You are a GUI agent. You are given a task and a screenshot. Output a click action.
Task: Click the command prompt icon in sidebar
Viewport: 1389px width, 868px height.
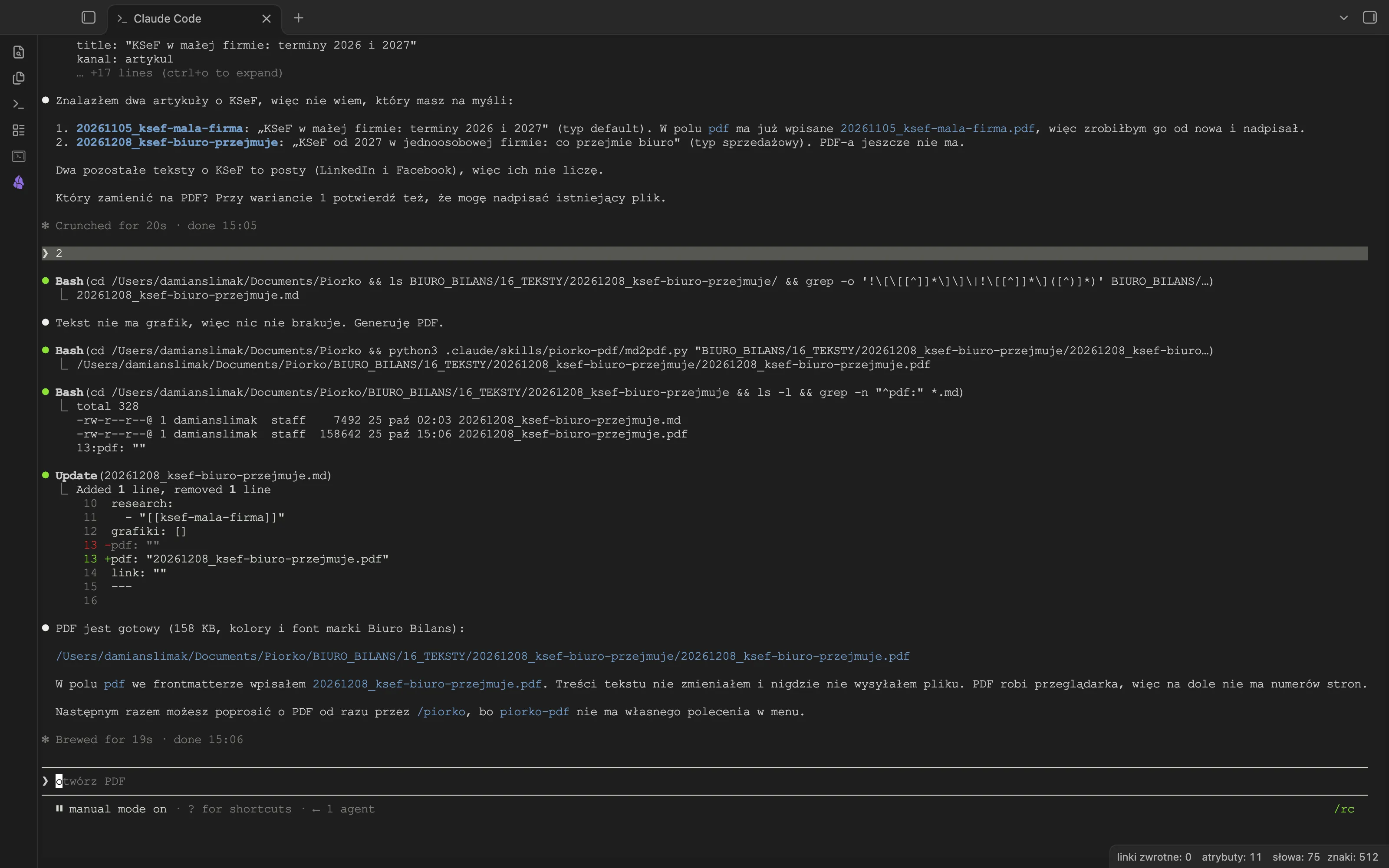pos(18,104)
